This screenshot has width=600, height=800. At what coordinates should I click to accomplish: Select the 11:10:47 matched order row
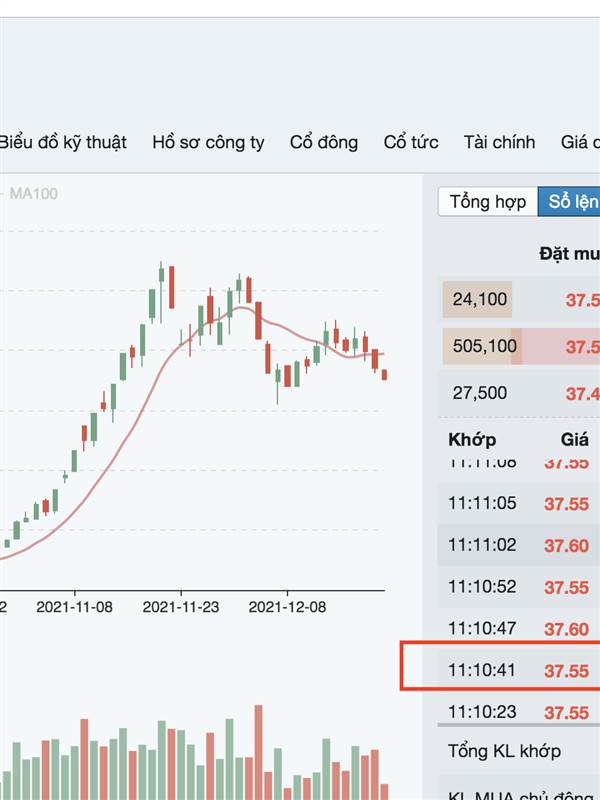(x=518, y=629)
